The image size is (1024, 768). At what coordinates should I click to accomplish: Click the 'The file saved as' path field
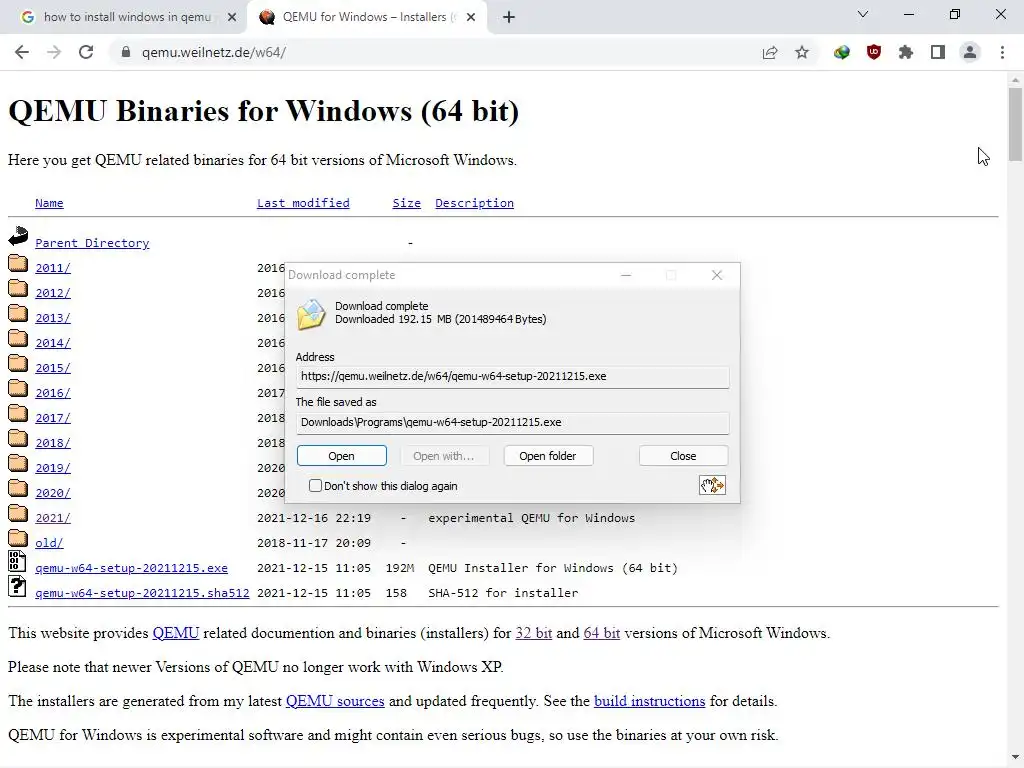pos(513,423)
